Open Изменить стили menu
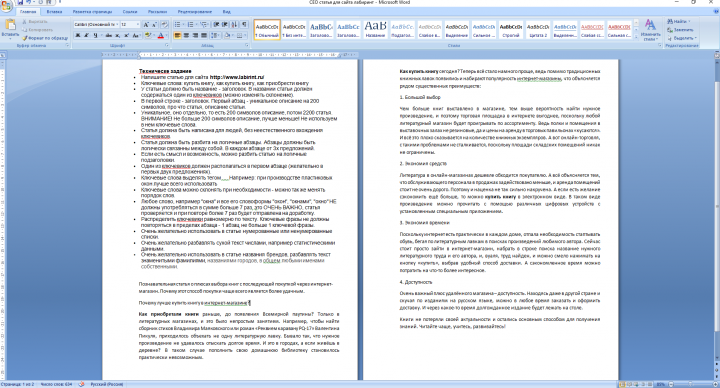 [650, 30]
